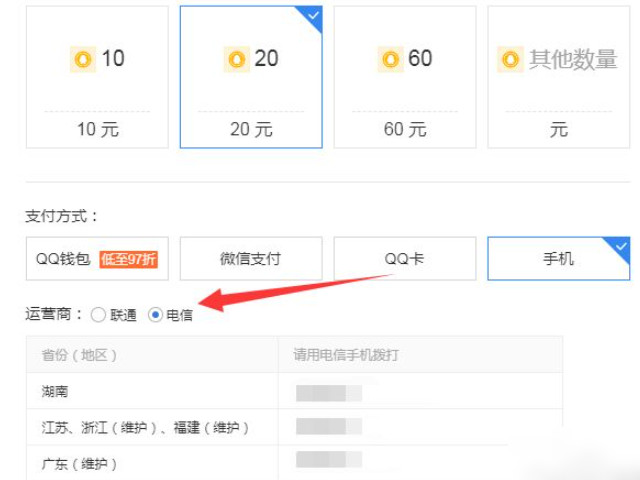Select the 10 coin package card
This screenshot has width=640, height=480.
coord(97,77)
